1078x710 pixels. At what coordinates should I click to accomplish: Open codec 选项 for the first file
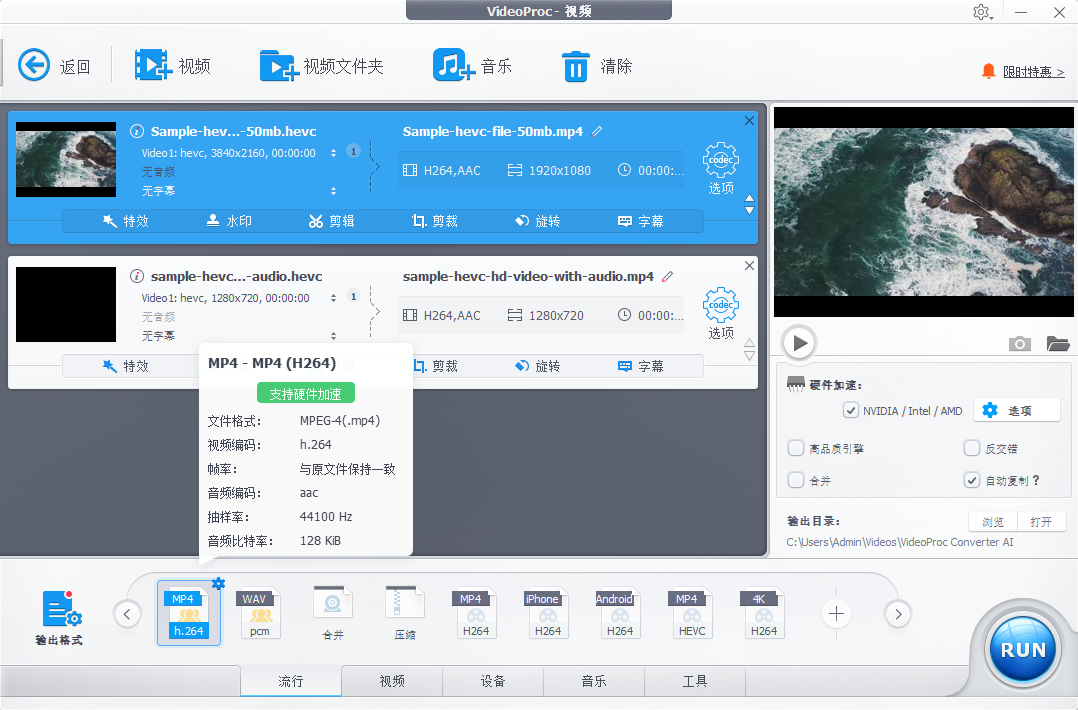pos(720,162)
